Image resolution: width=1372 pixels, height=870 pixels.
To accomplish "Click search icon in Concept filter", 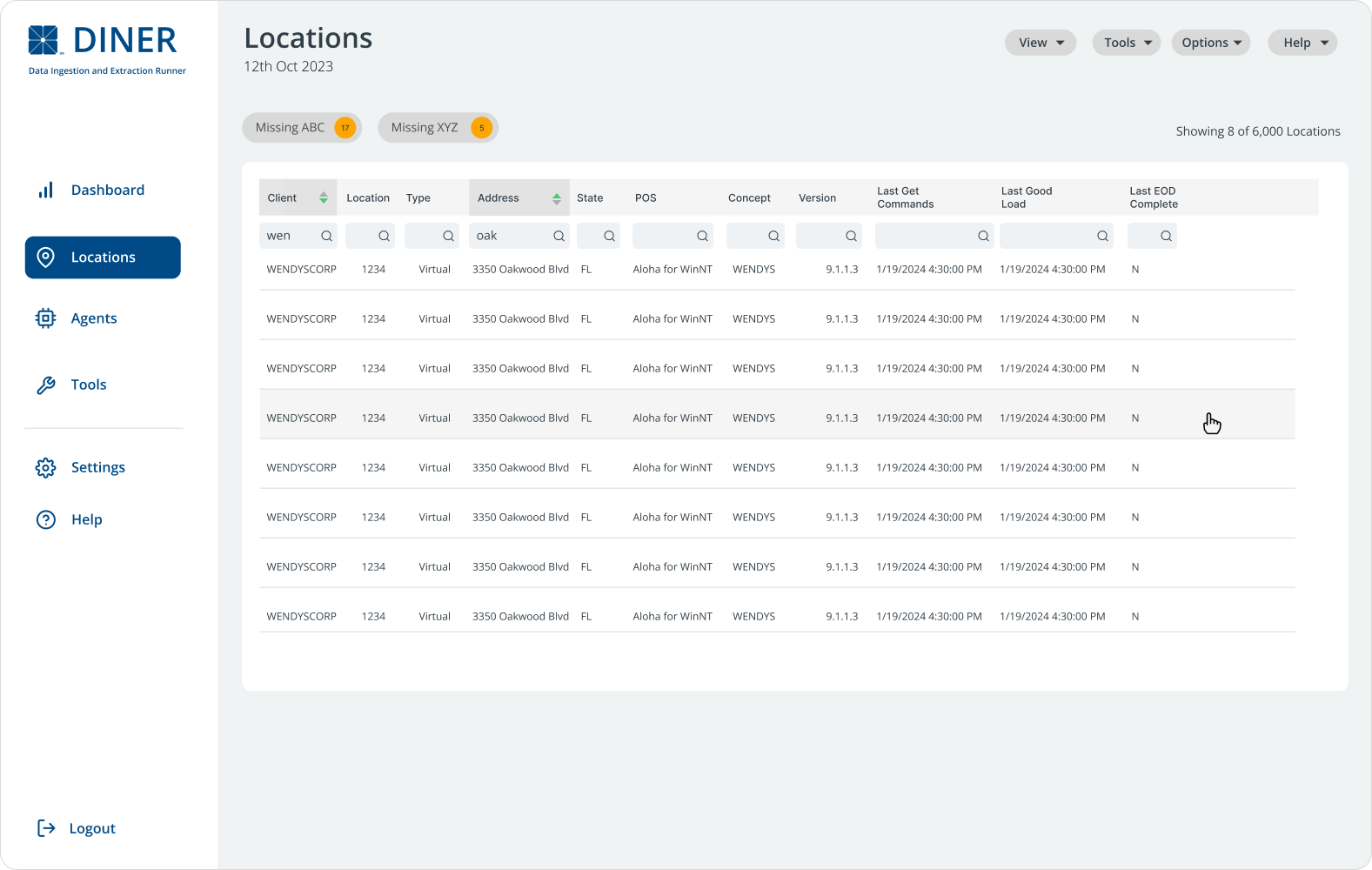I will 773,236.
